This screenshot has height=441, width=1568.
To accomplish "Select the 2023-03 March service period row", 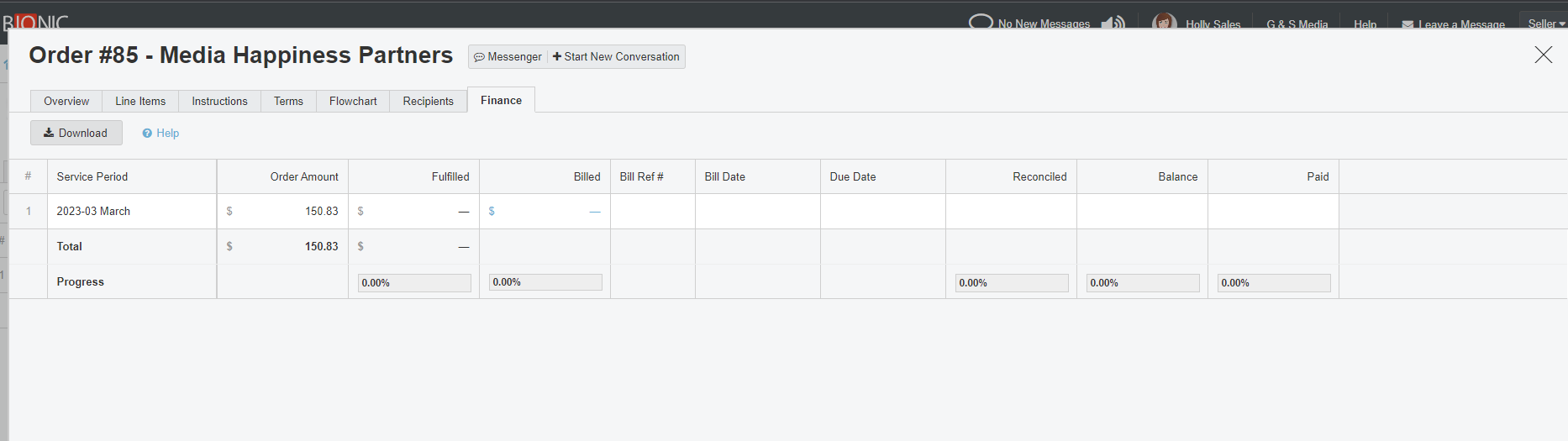I will click(x=93, y=212).
